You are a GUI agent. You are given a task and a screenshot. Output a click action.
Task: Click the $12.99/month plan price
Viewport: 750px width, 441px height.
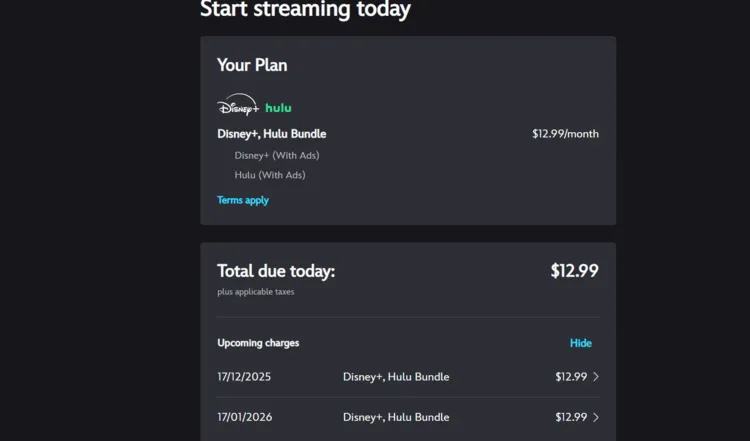tap(565, 134)
